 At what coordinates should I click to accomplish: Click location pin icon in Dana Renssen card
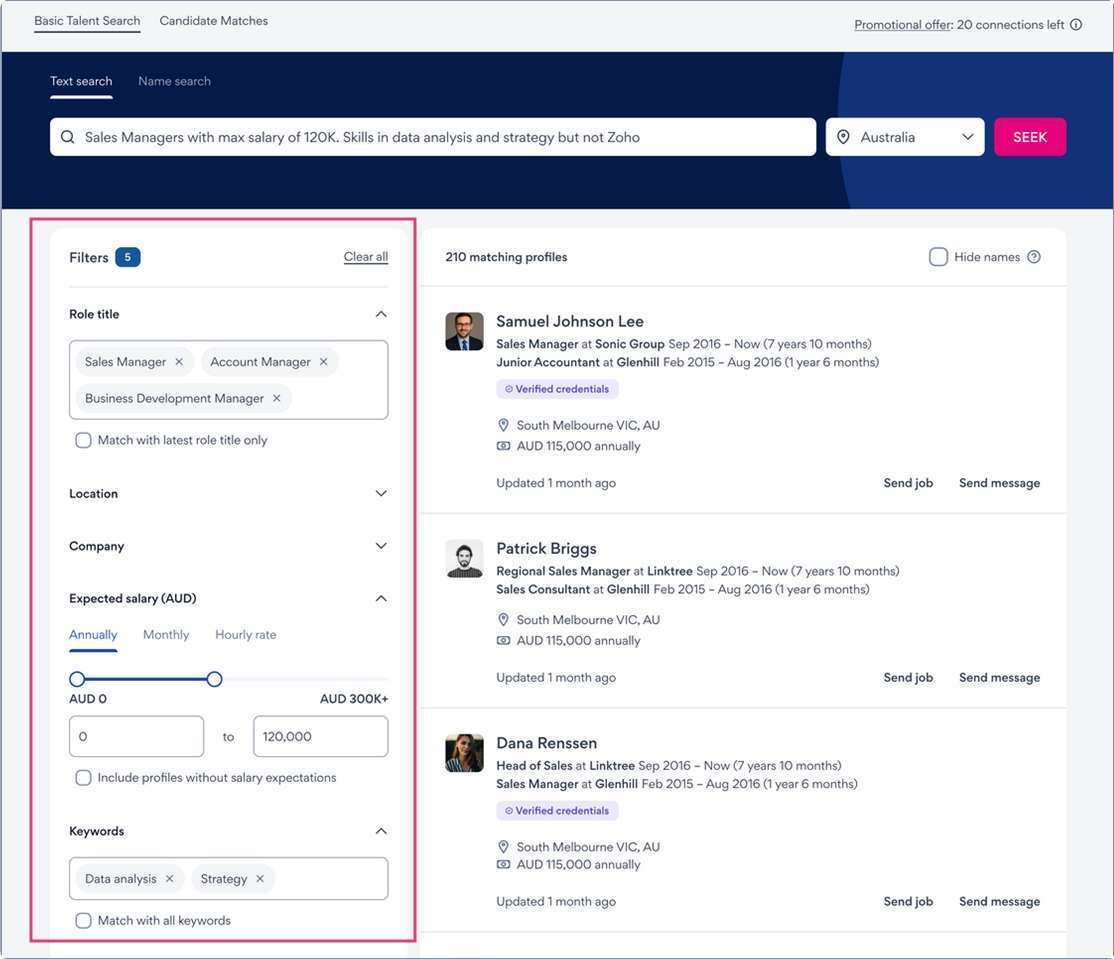pos(503,847)
